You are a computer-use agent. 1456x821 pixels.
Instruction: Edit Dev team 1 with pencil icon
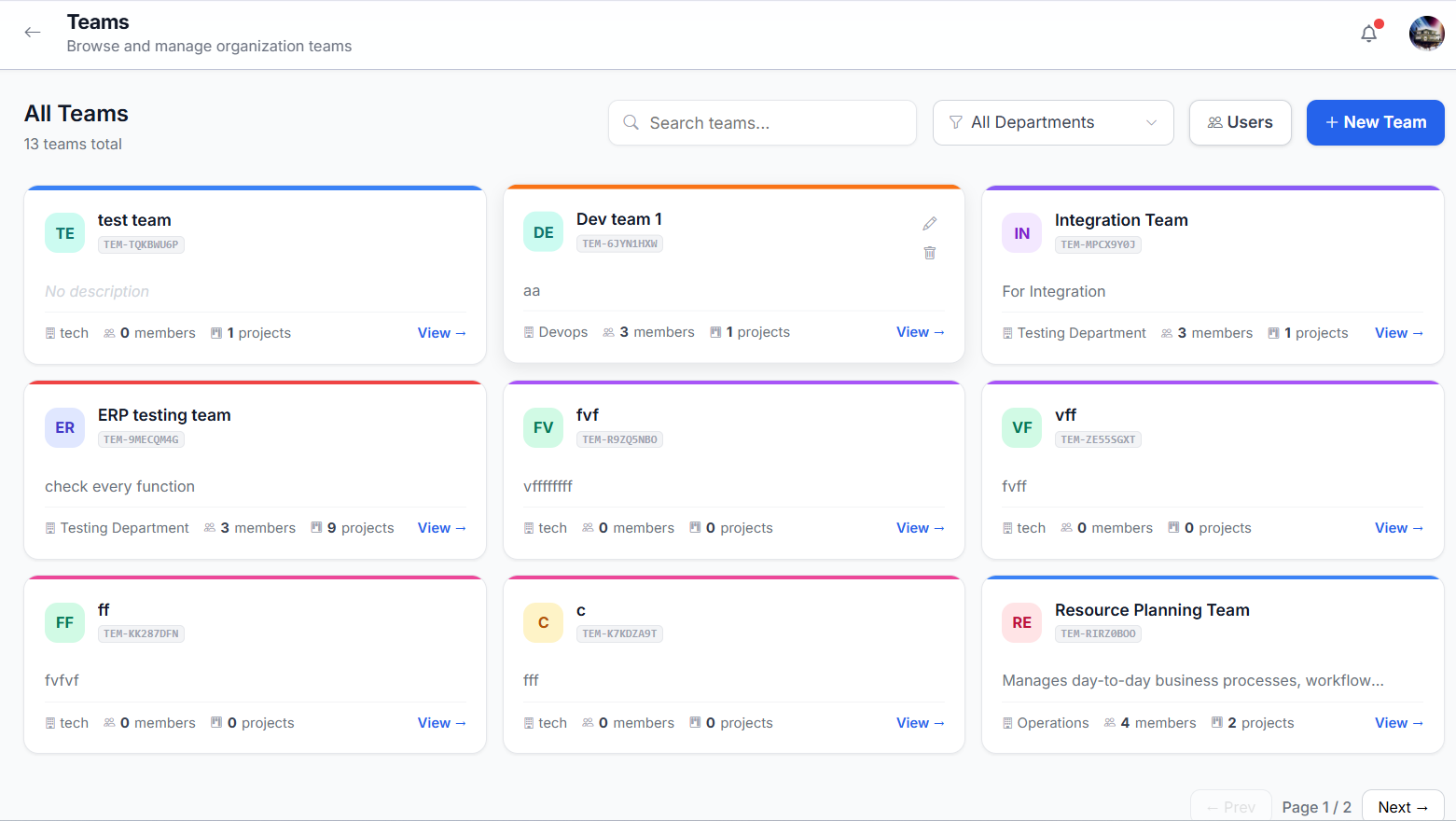[930, 224]
